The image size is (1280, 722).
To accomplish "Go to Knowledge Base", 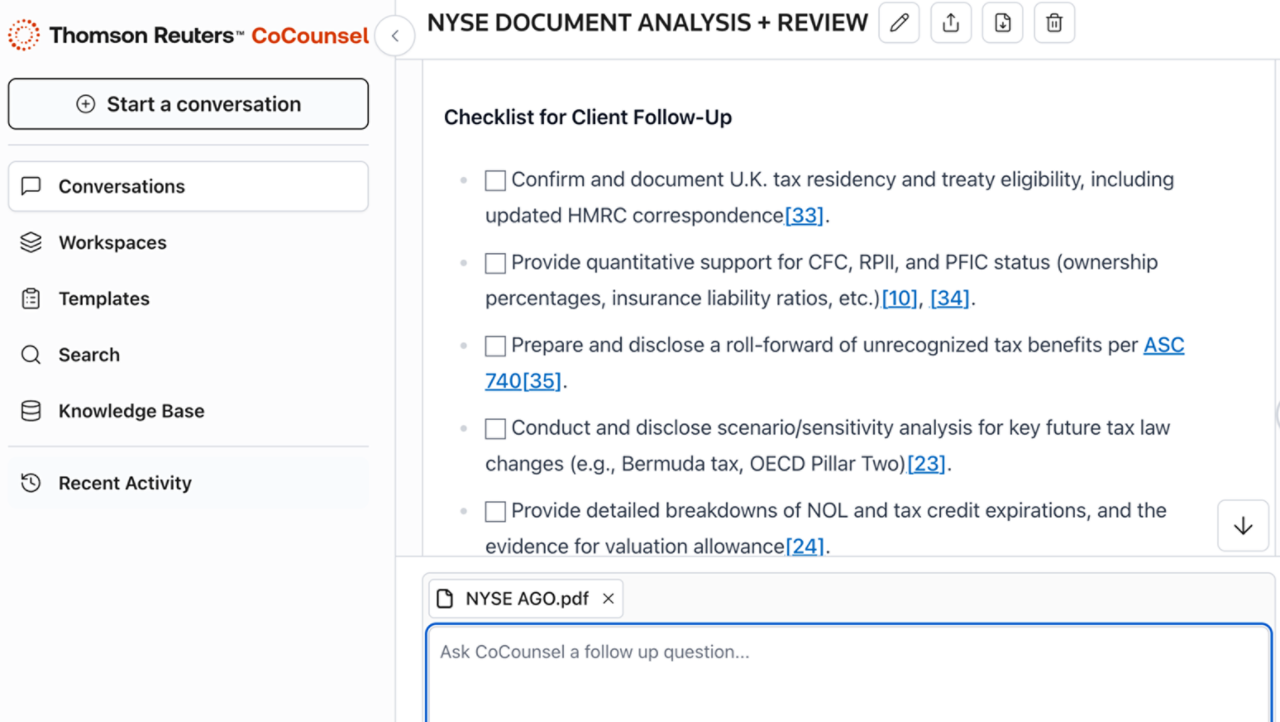I will tap(131, 411).
